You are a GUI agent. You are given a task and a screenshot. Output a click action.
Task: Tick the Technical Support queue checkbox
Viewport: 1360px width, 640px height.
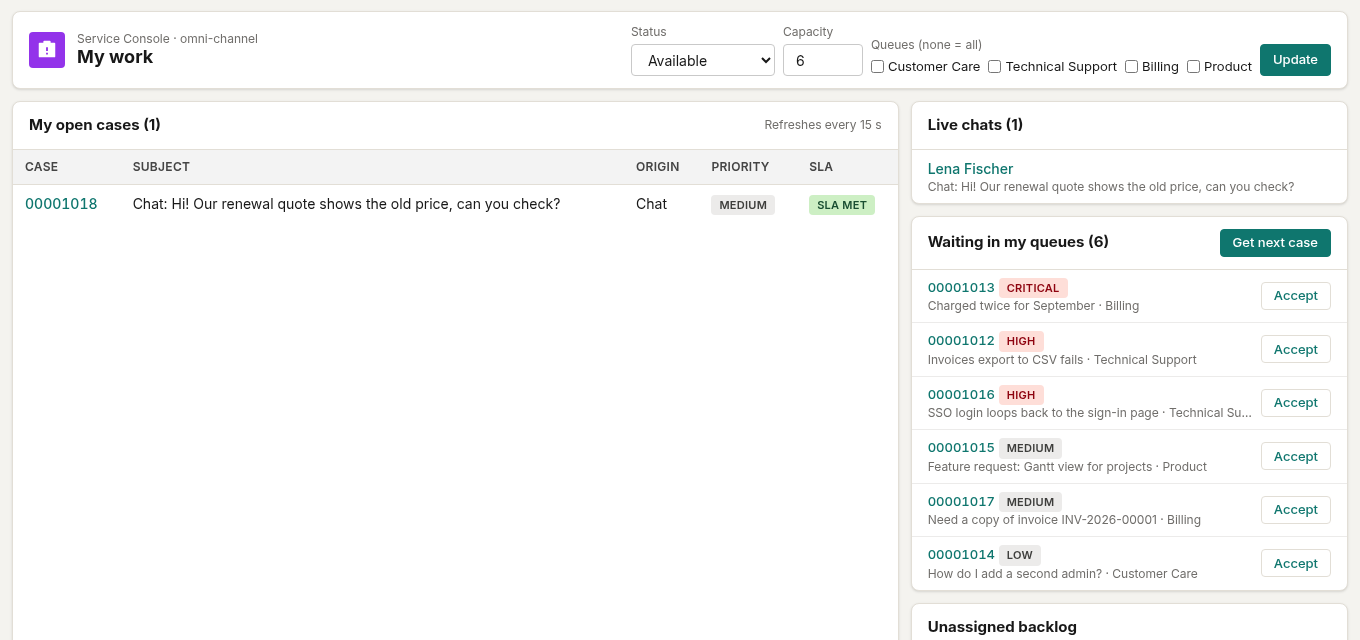click(994, 67)
